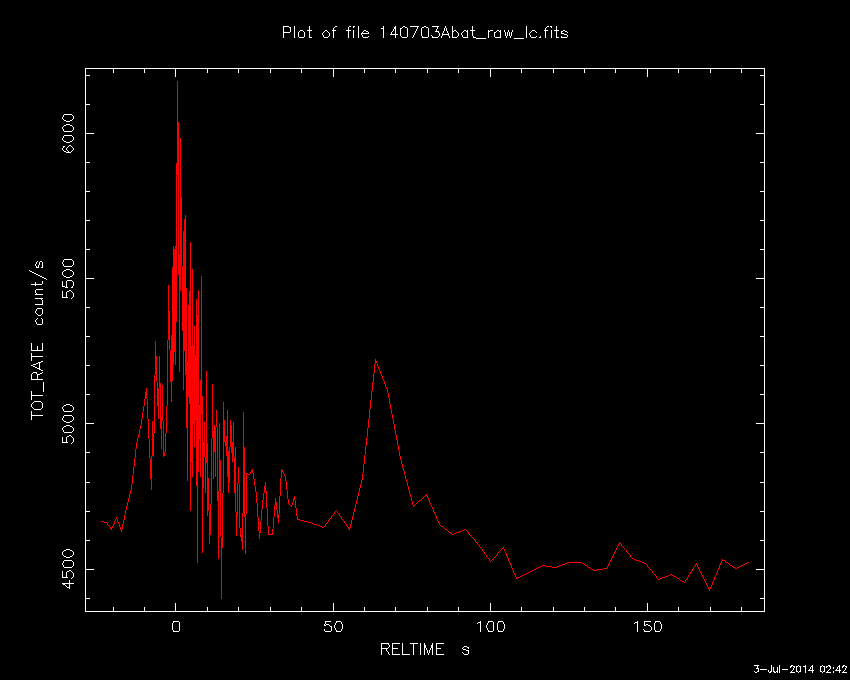Click the y-axis tick label '5500'

(68, 278)
